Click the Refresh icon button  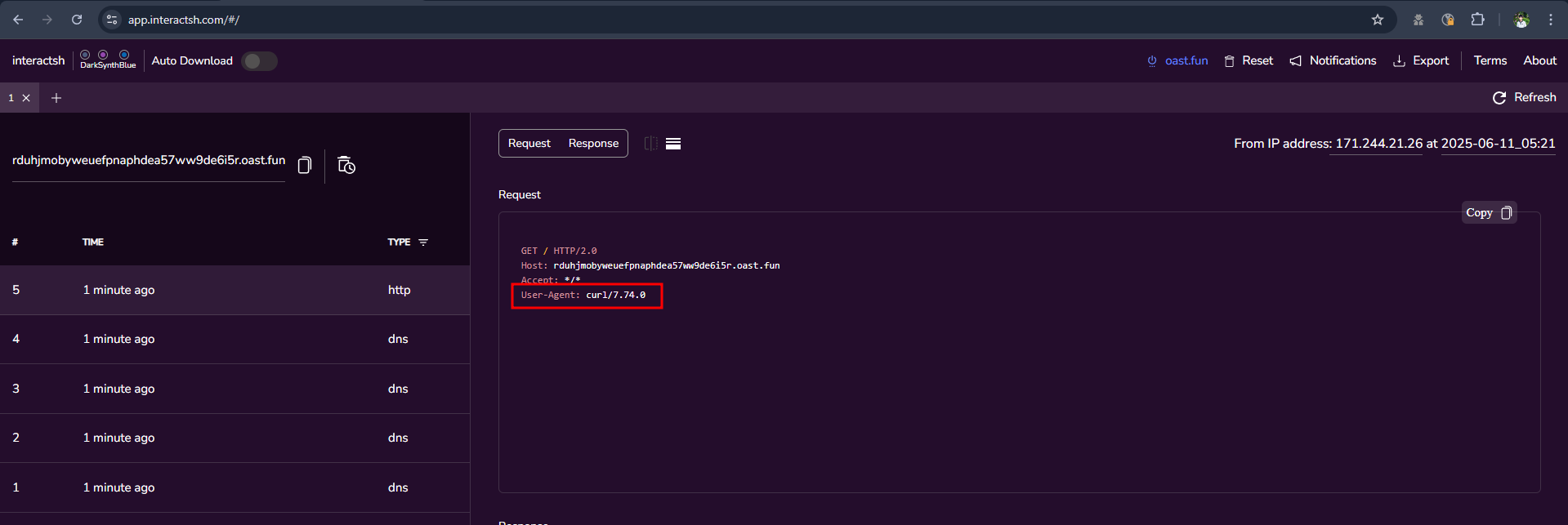click(1525, 97)
